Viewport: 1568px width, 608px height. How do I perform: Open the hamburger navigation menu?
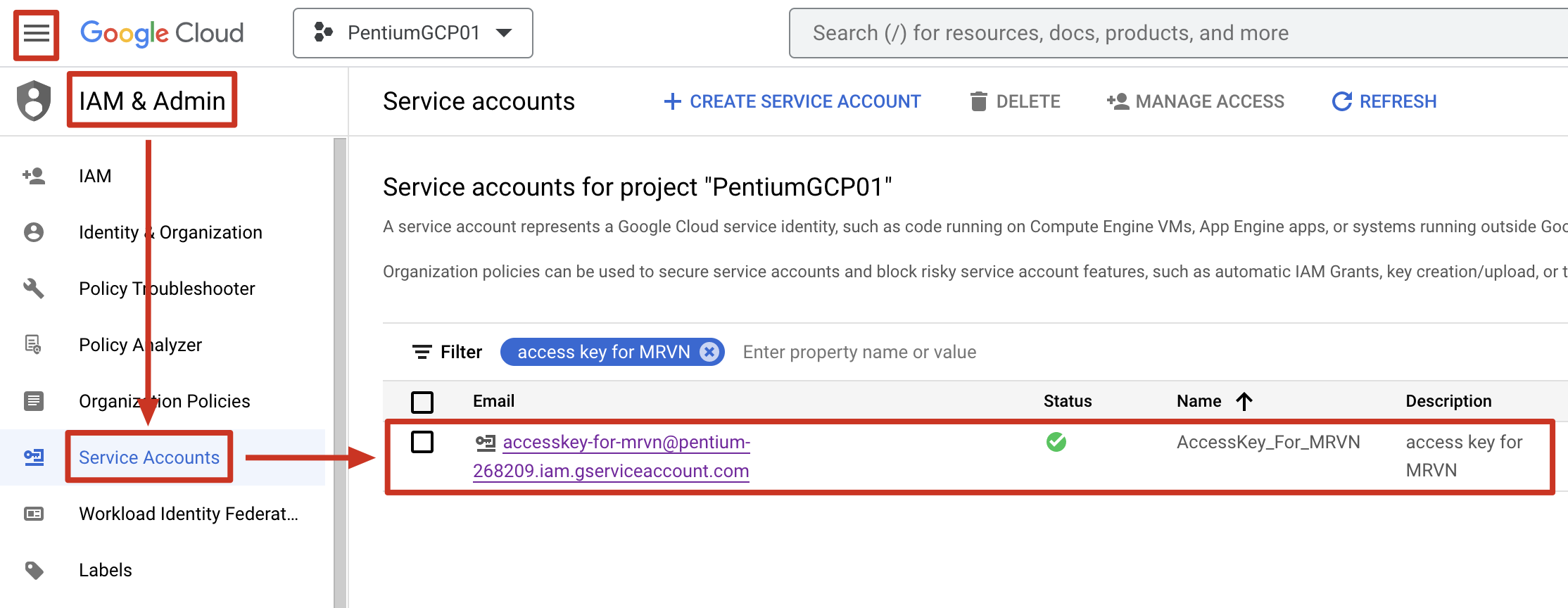pos(36,33)
